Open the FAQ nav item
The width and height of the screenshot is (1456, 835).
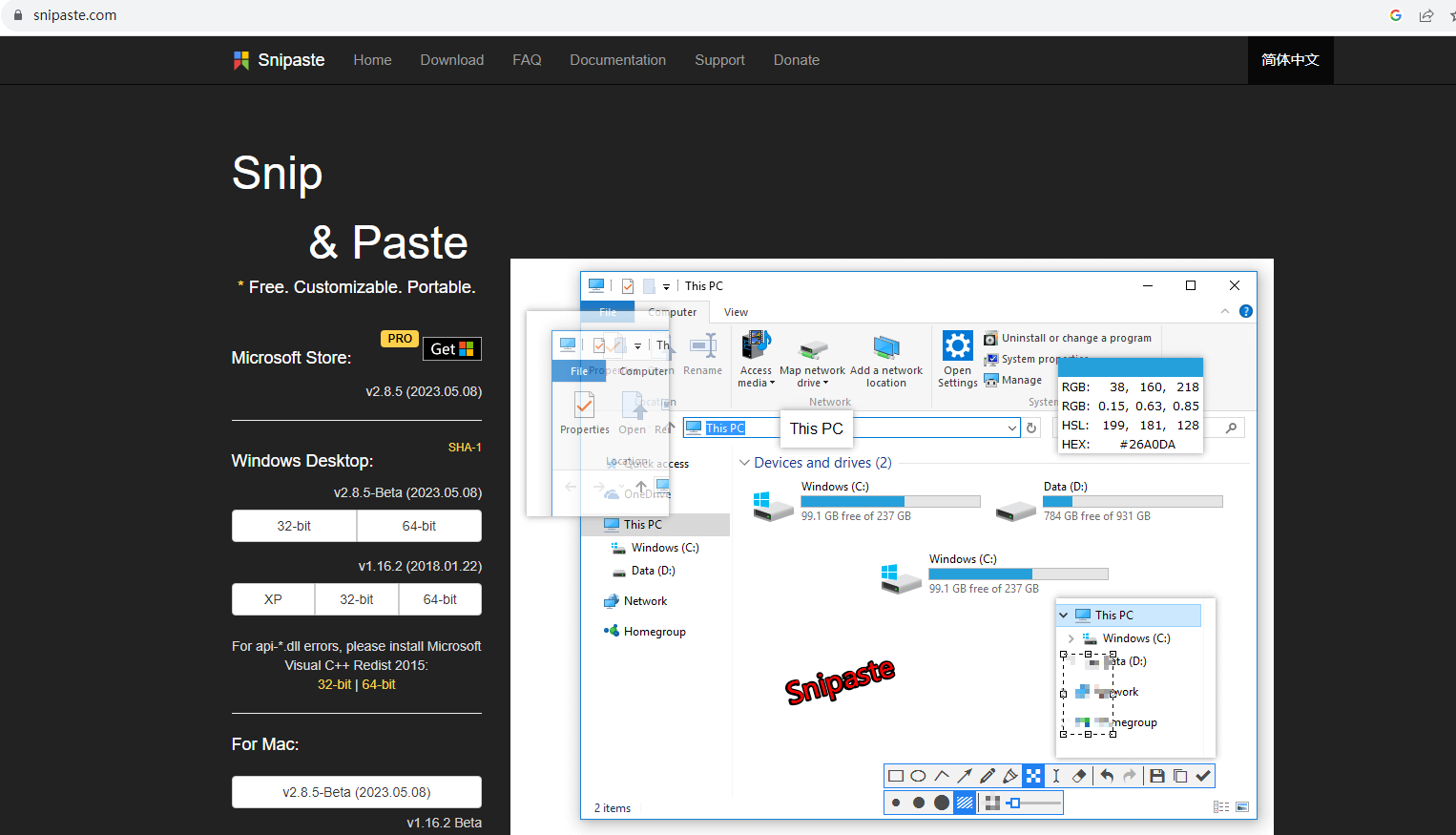(527, 60)
